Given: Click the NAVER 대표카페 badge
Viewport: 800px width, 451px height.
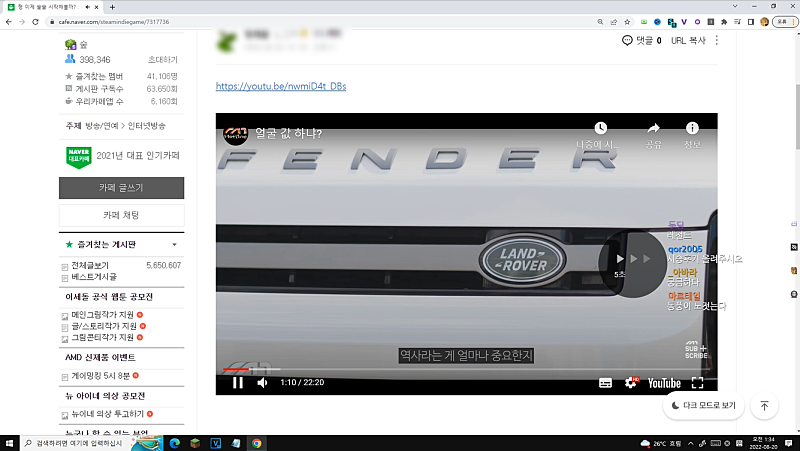Looking at the screenshot, I should (x=79, y=158).
